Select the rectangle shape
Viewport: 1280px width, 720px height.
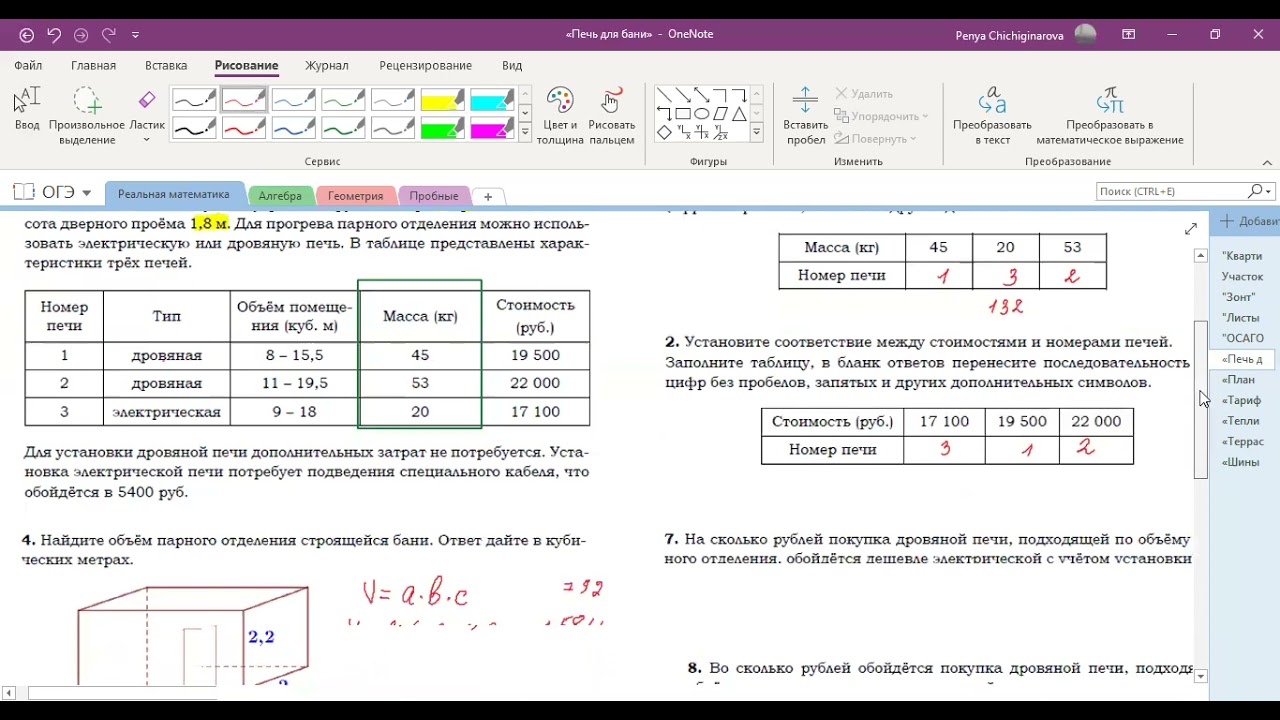coord(683,113)
